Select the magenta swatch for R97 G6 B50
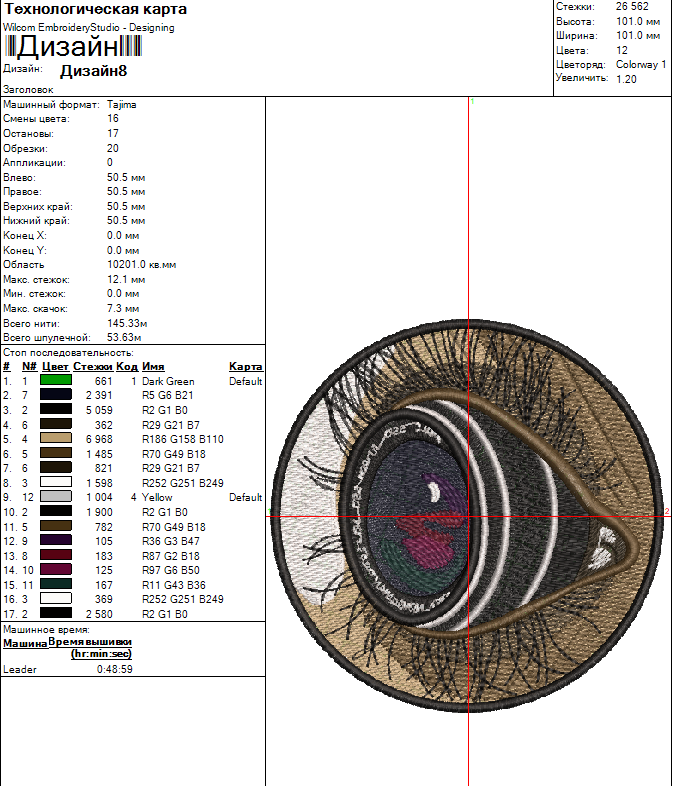The width and height of the screenshot is (674, 786). [x=56, y=569]
